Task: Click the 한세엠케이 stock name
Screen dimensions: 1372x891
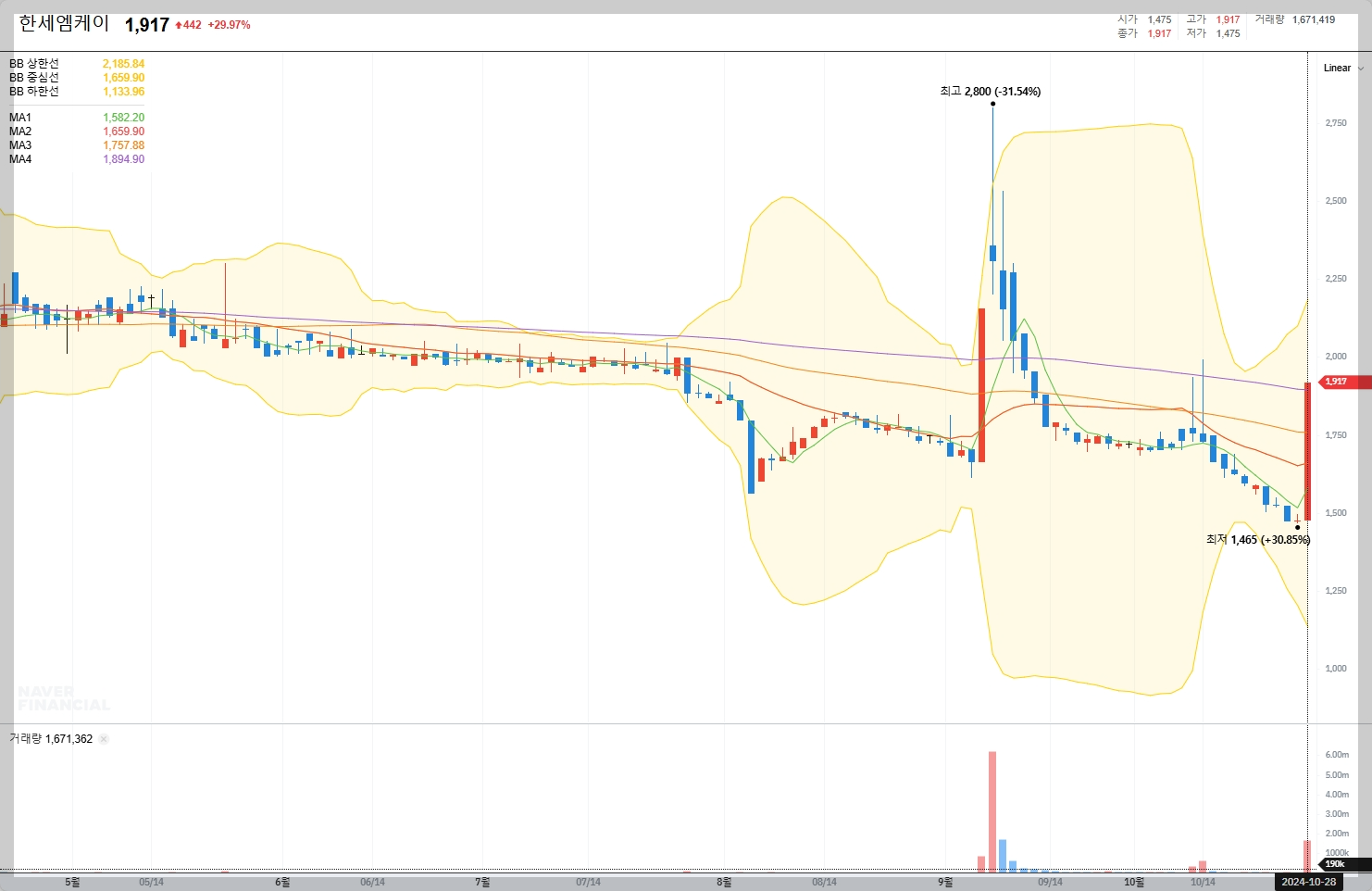Action: (64, 24)
